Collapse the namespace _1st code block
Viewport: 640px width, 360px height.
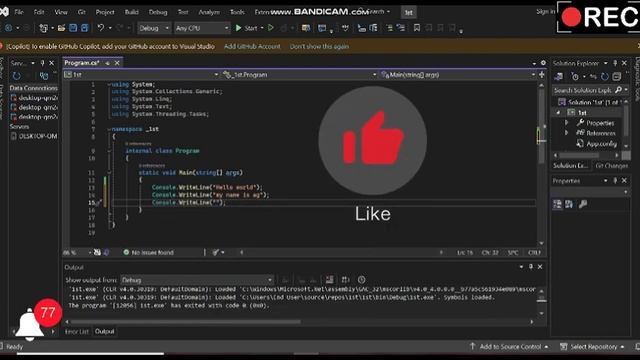109,129
